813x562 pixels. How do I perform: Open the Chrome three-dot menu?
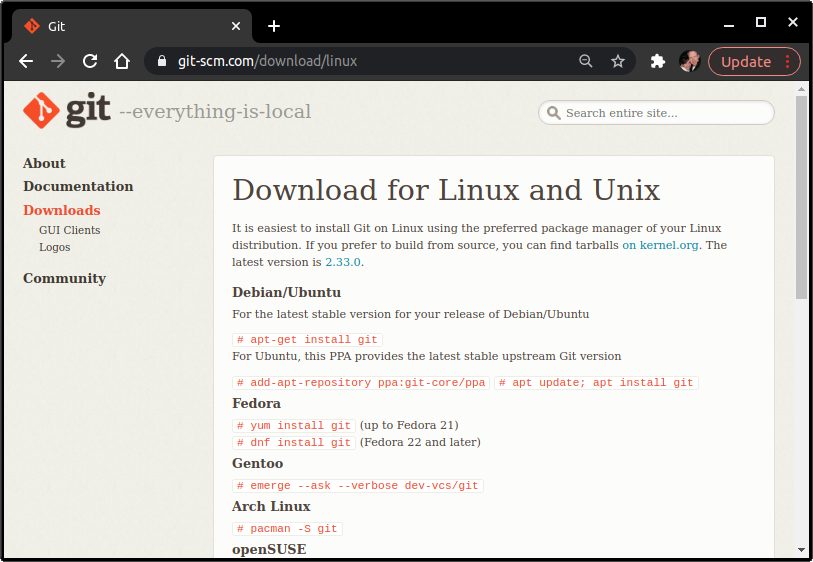788,61
